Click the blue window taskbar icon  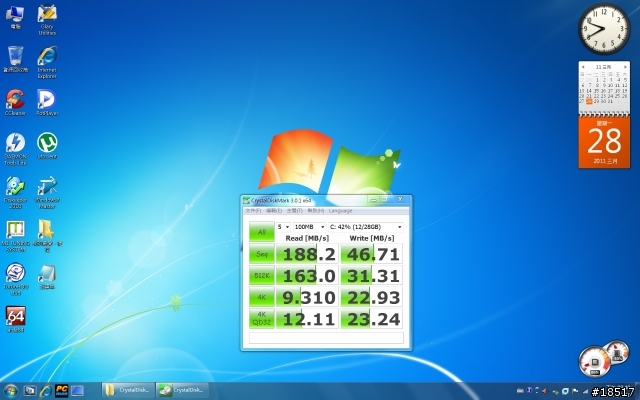77,391
